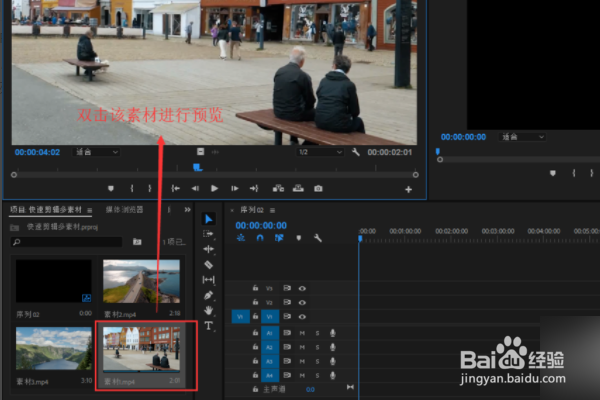Click the Insert button in Source monitor

[278, 188]
